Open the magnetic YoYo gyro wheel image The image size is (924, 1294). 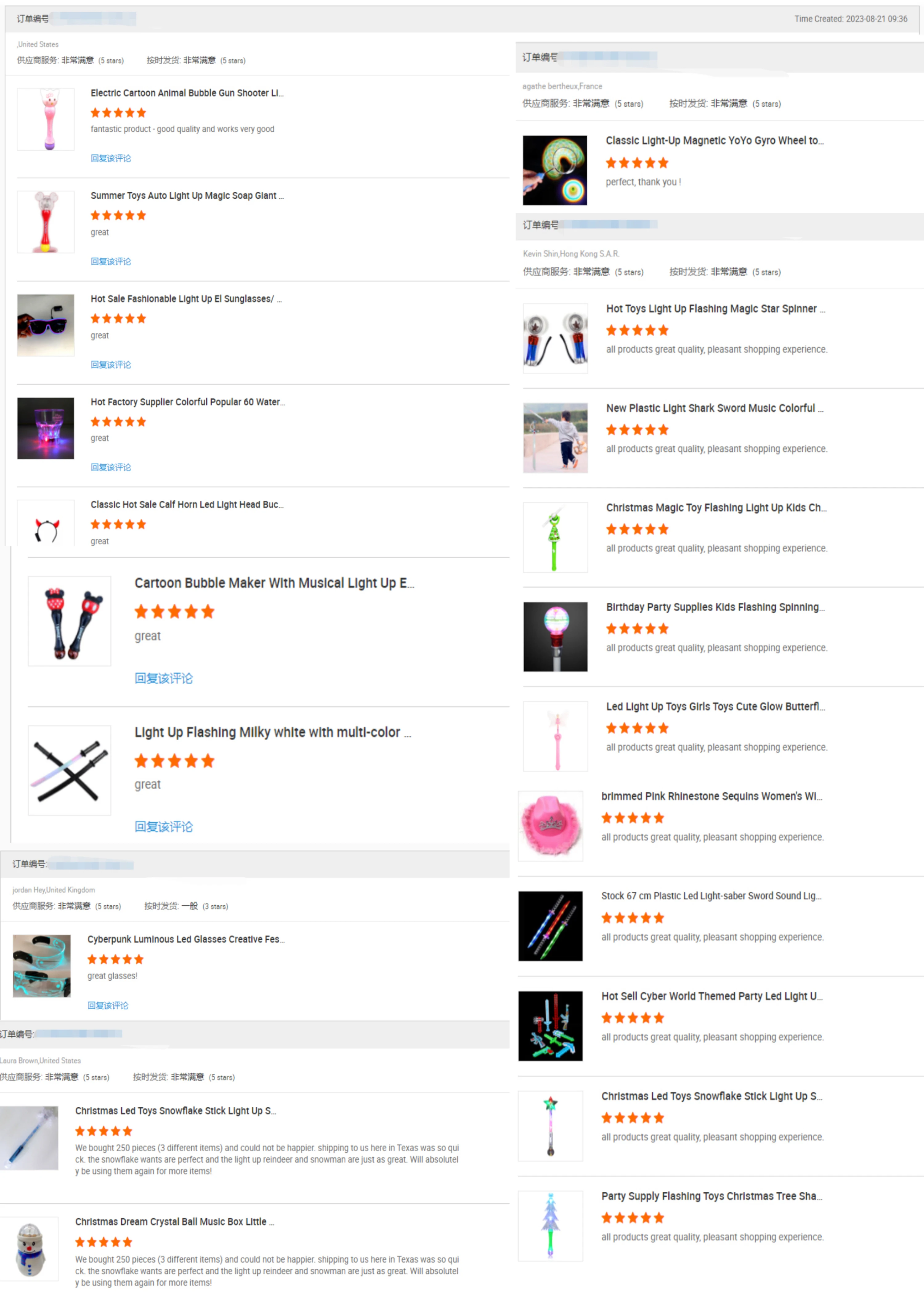(555, 170)
